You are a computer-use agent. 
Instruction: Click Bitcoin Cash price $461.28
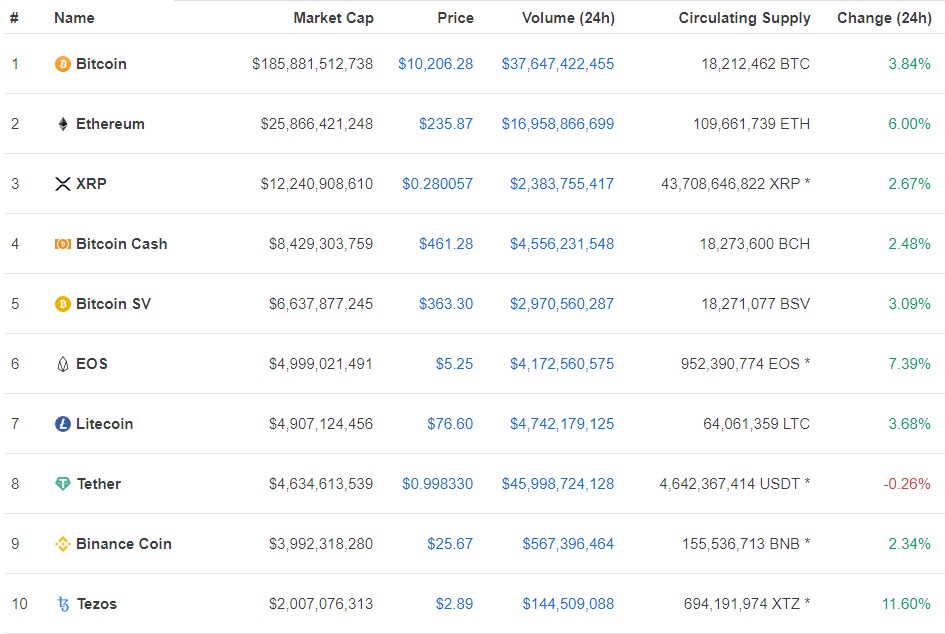pyautogui.click(x=446, y=244)
